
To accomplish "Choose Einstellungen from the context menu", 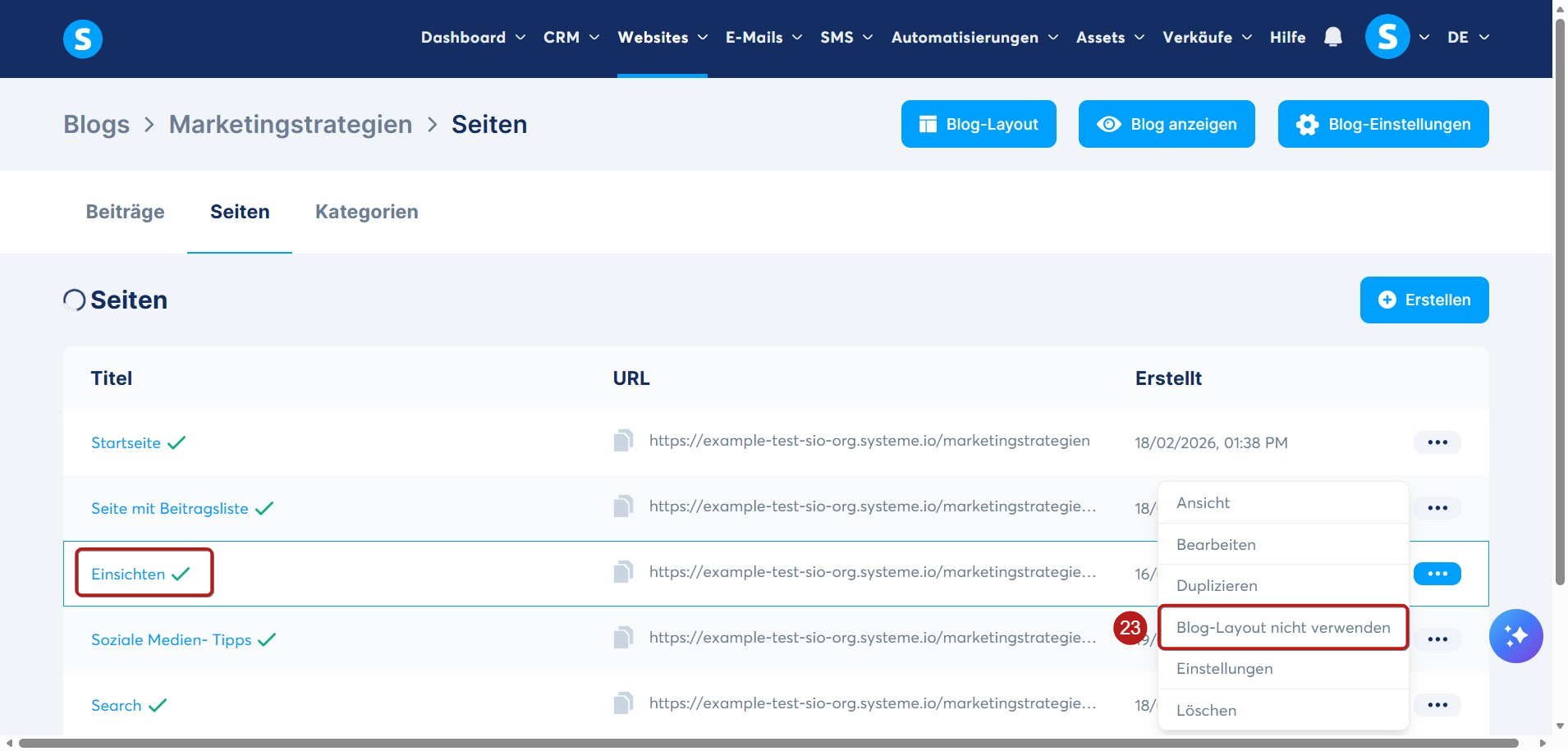I will [1283, 669].
